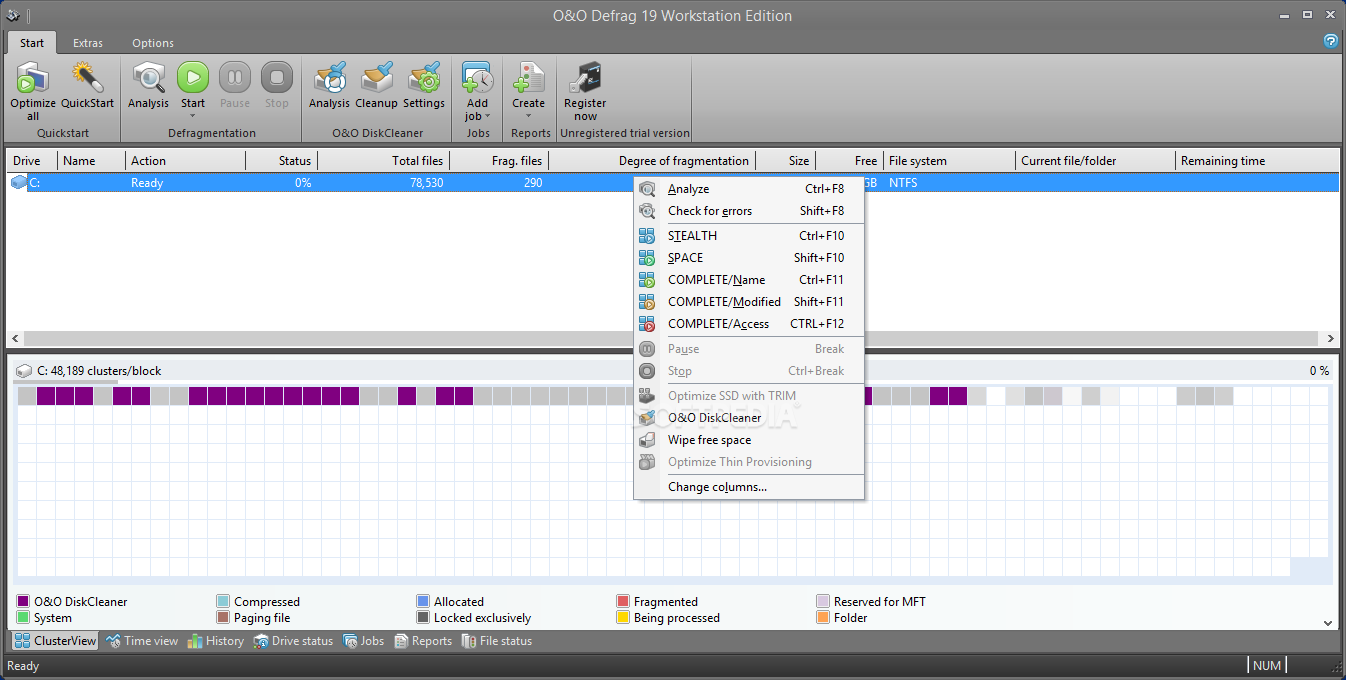Image resolution: width=1346 pixels, height=680 pixels.
Task: Select Change columns... in context menu
Action: click(749, 487)
